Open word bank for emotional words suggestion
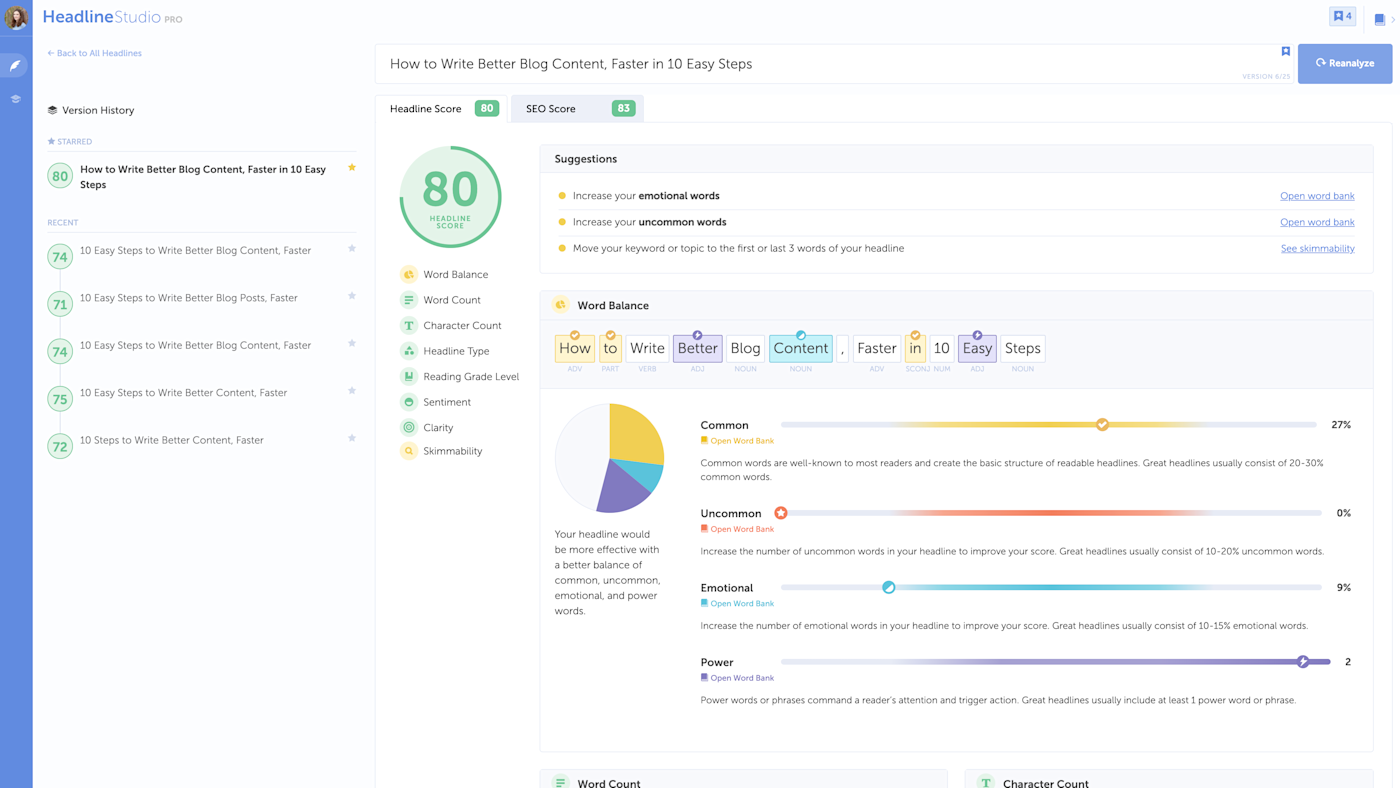The height and width of the screenshot is (788, 1400). (x=1317, y=196)
